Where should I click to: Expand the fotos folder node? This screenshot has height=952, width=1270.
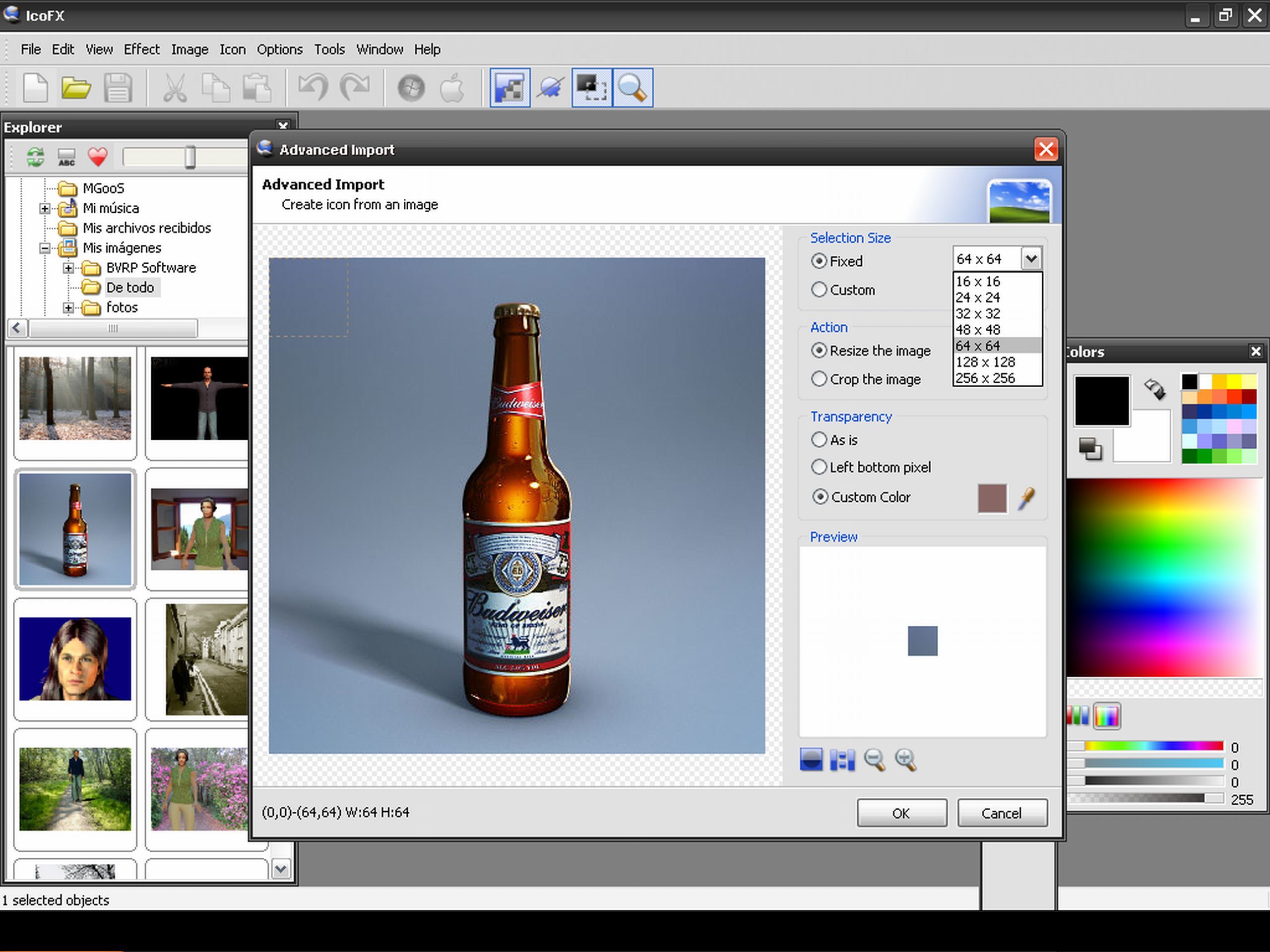click(x=68, y=307)
